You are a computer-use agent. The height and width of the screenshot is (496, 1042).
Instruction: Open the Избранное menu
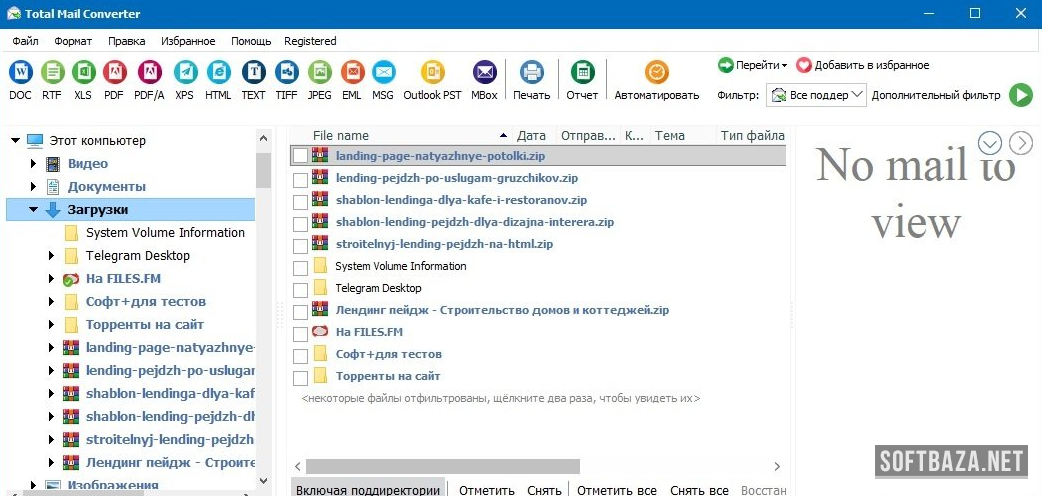188,41
